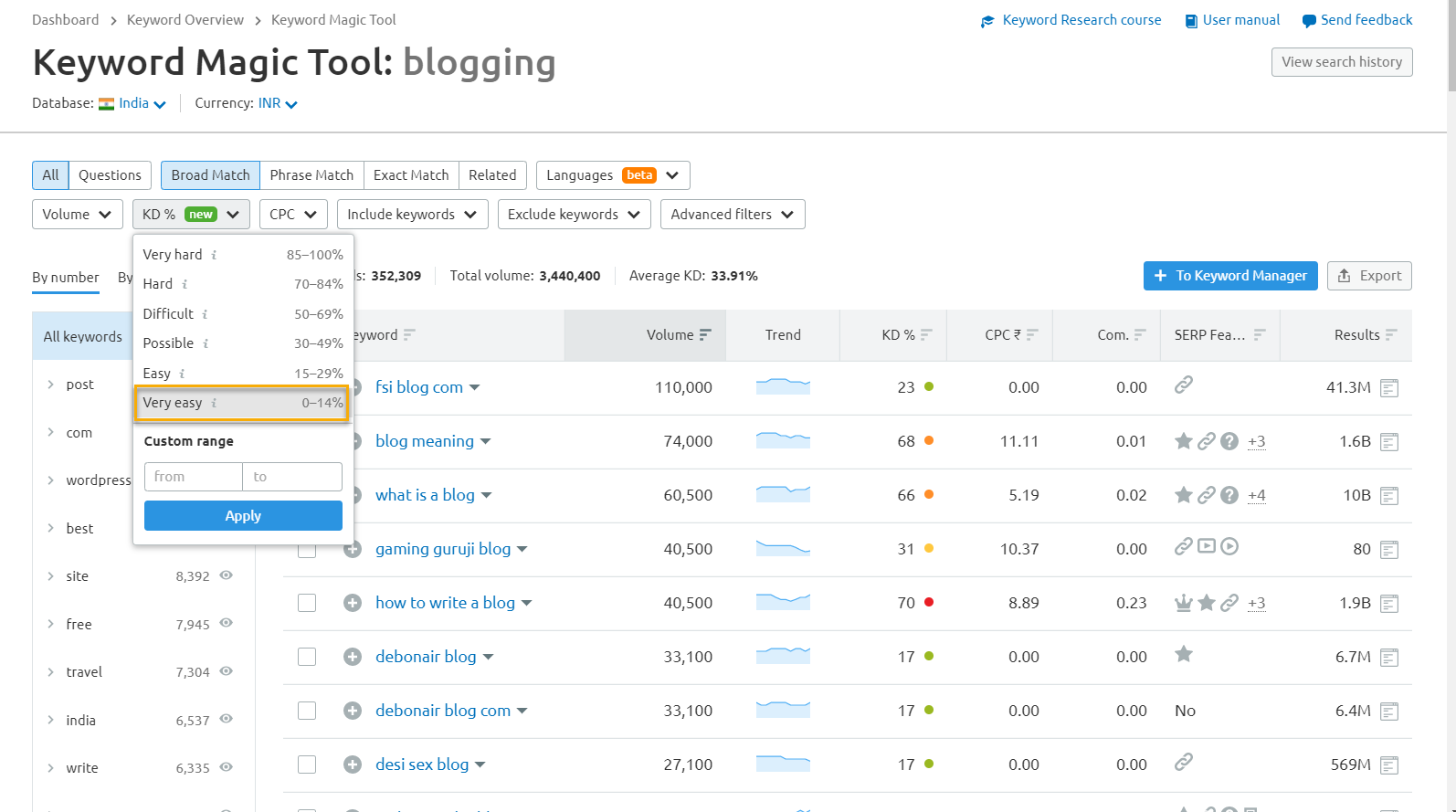
Task: Choose the 'Possible' KD range option
Action: [x=243, y=343]
